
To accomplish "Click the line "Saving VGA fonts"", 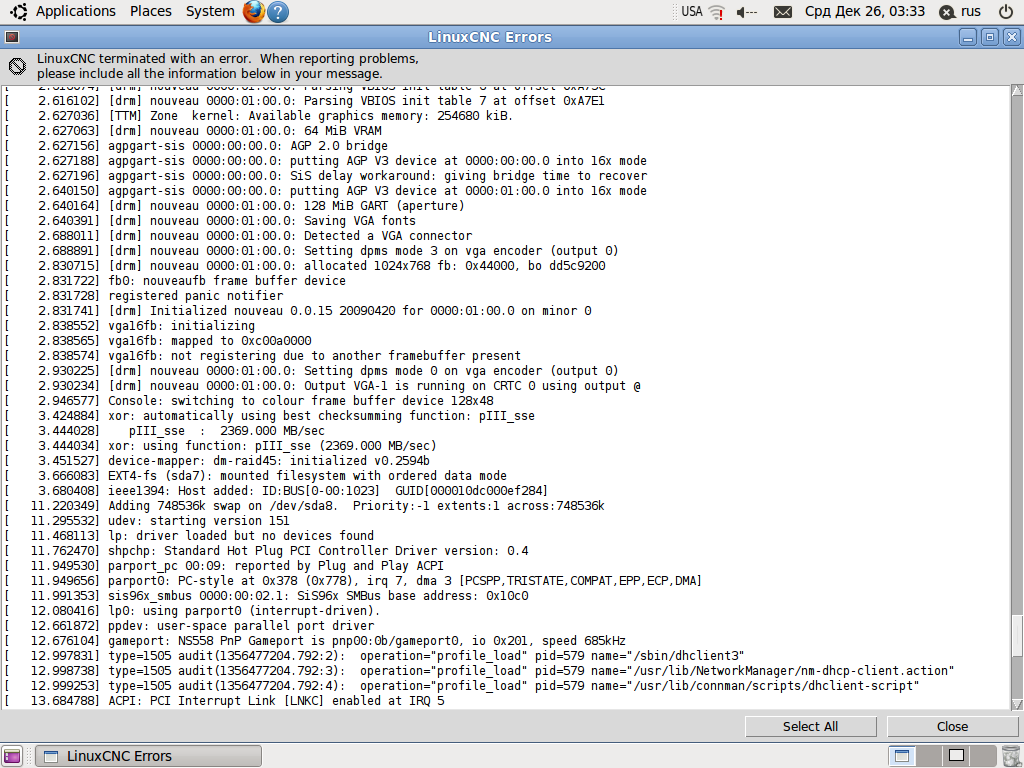I will [x=210, y=221].
